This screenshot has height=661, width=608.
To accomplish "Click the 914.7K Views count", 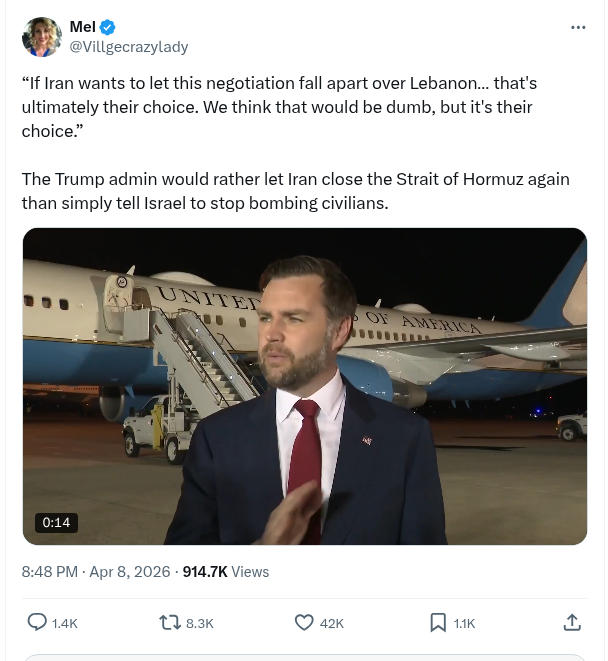I will (226, 572).
